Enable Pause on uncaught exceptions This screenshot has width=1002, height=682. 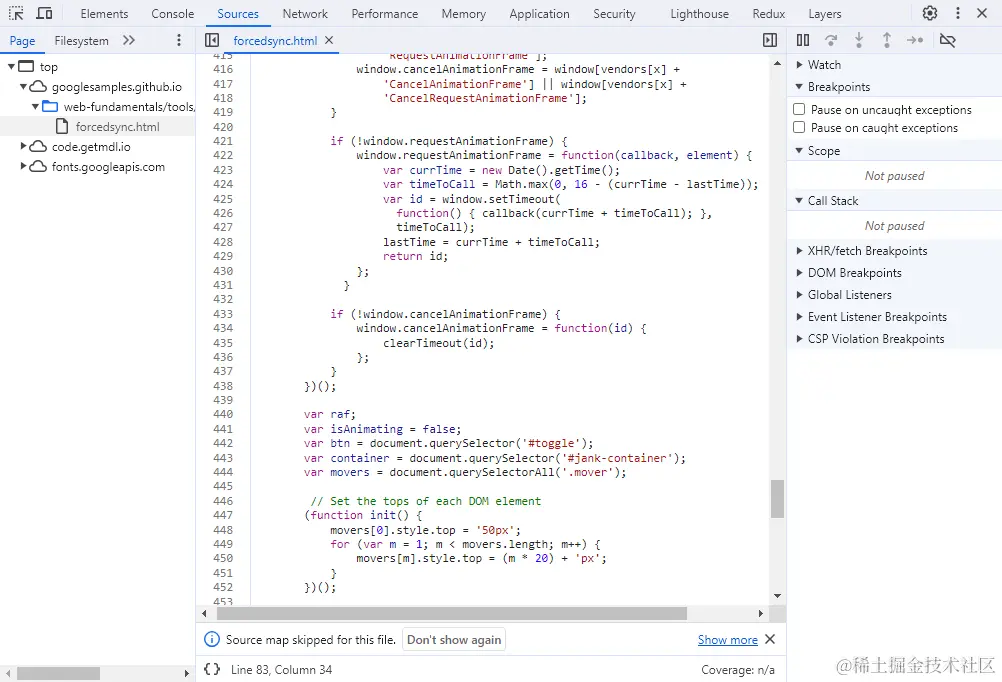point(799,109)
